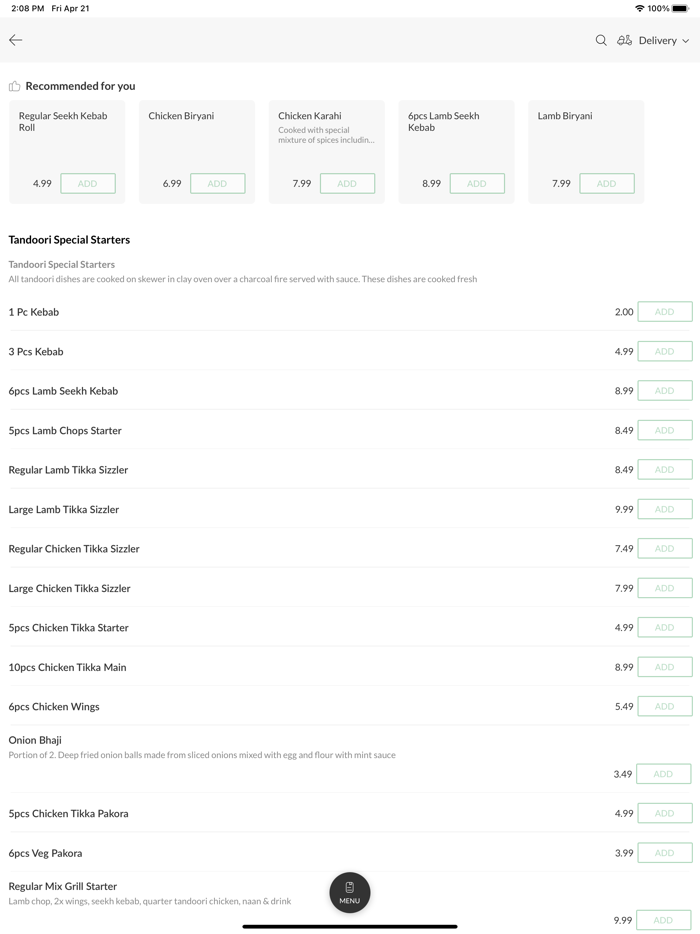Add 1 Pc Kebab to order
The width and height of the screenshot is (700, 934).
(665, 312)
